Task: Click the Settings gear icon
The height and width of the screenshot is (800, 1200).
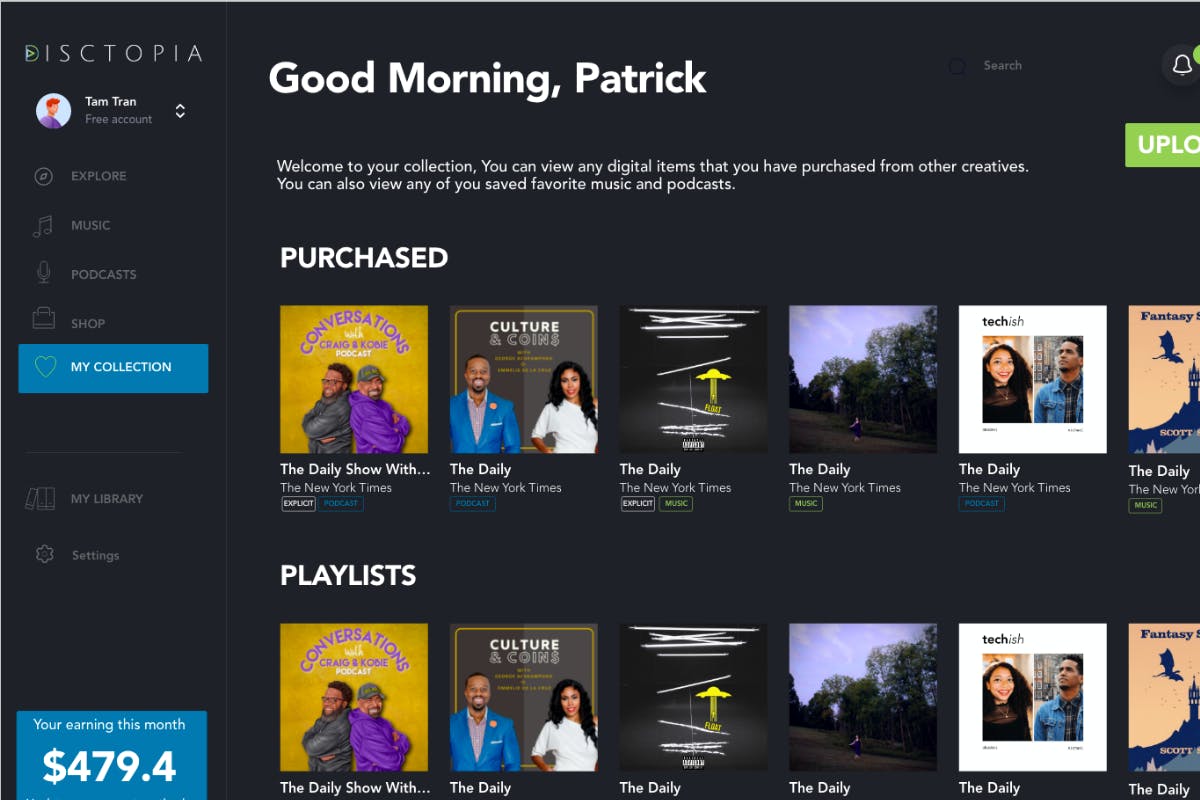Action: click(44, 554)
